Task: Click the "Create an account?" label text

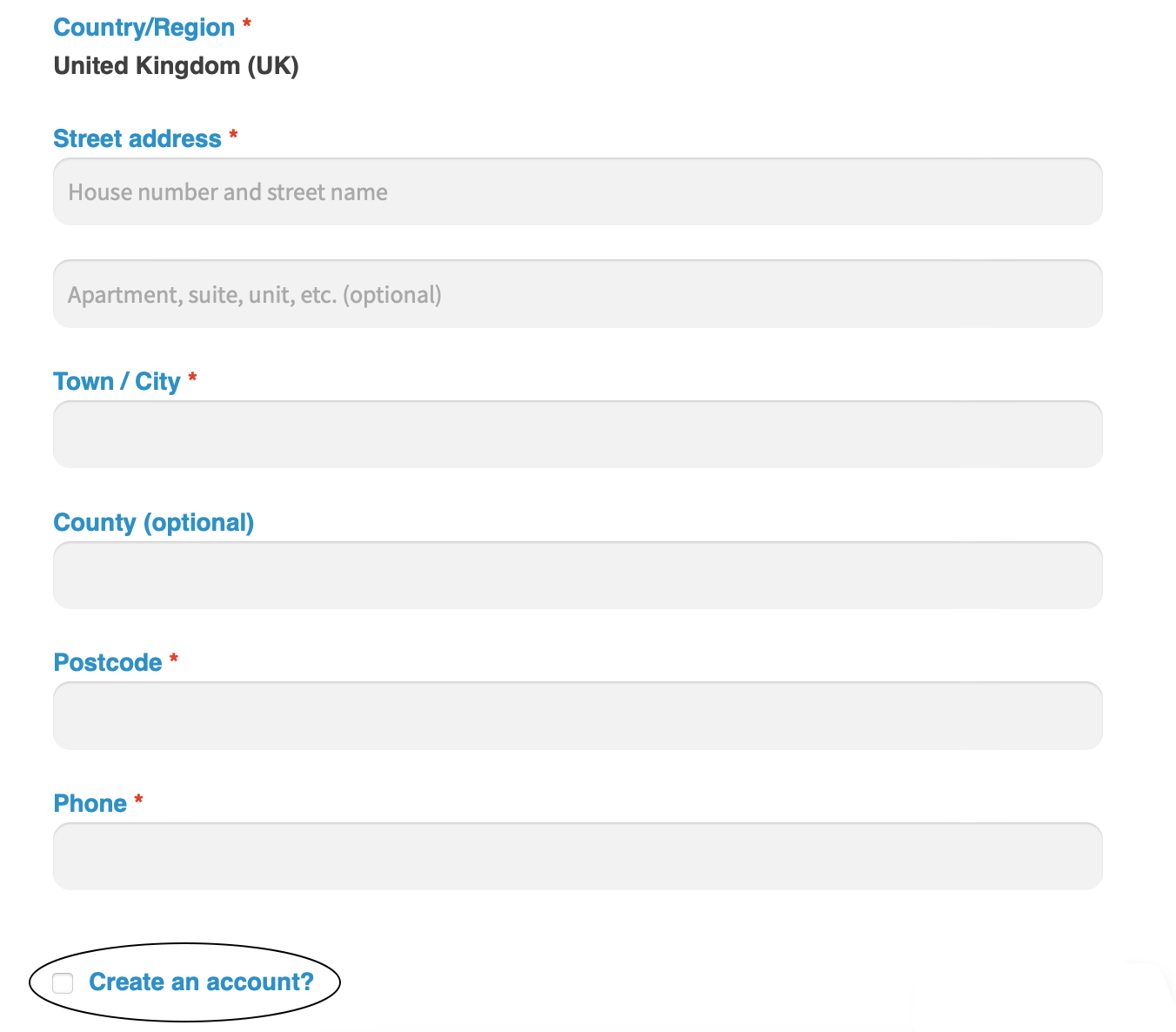Action: (x=201, y=982)
